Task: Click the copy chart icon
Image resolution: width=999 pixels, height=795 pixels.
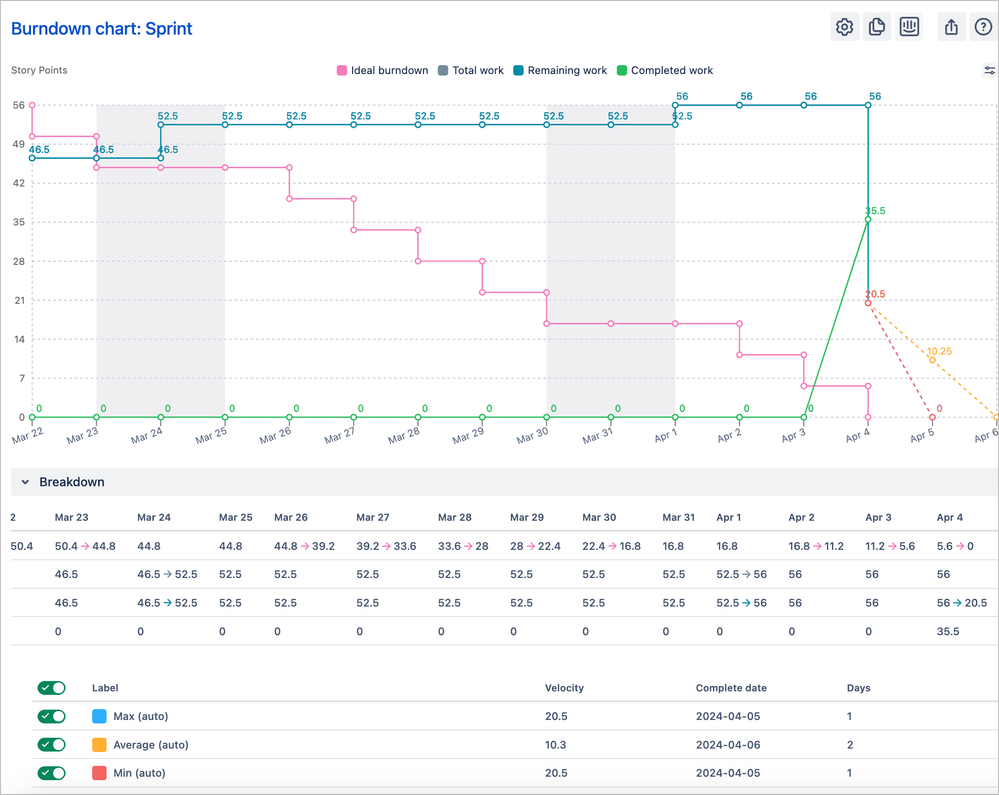Action: (x=877, y=27)
